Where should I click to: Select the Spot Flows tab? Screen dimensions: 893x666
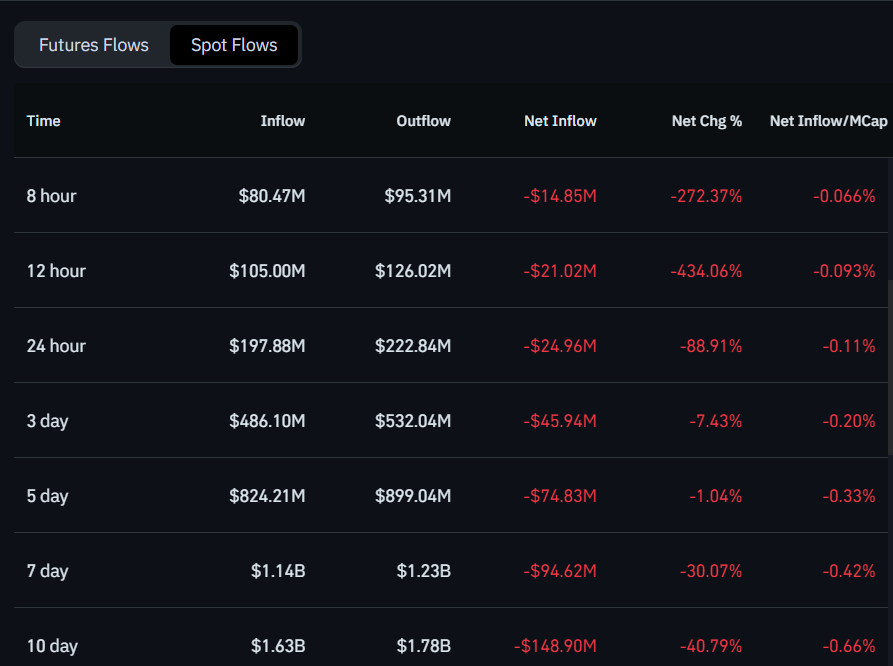tap(234, 45)
